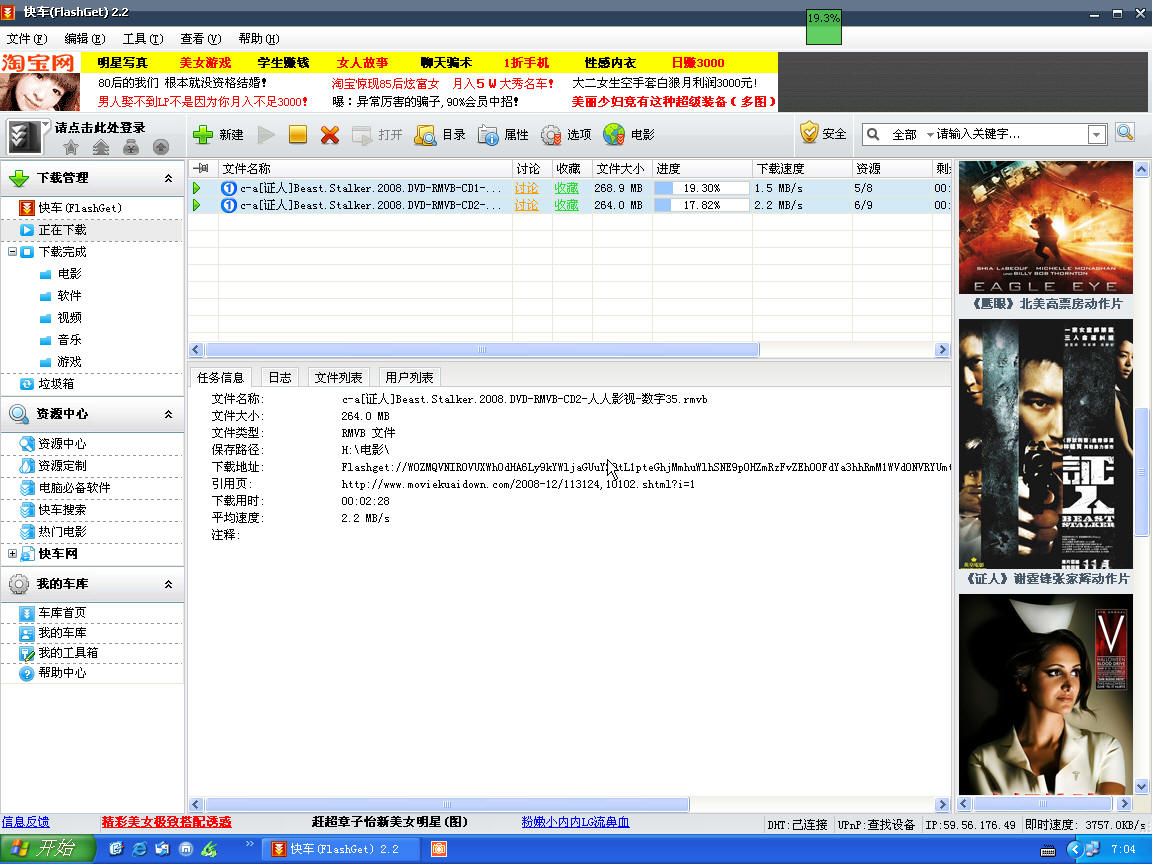Open the 帮助 menu
The image size is (1152, 864).
pyautogui.click(x=259, y=39)
